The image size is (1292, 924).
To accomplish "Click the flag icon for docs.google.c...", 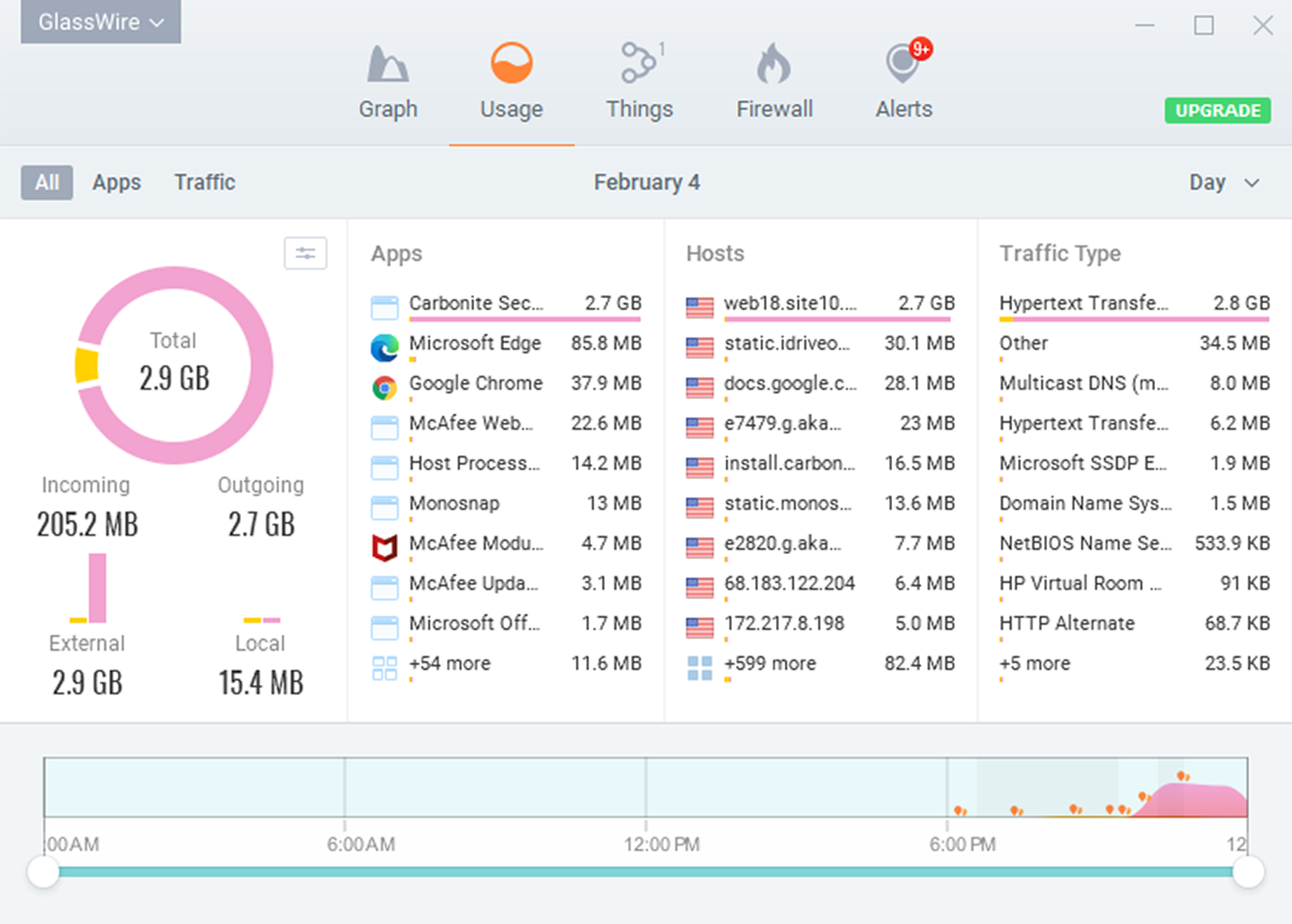I will [700, 388].
